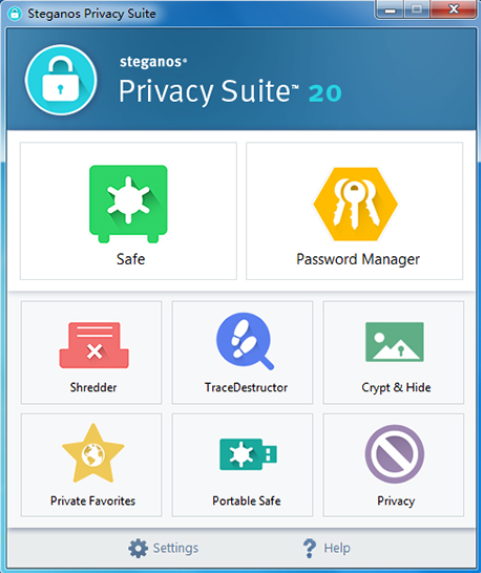
Task: Open the purple Privacy blocked icon
Action: pyautogui.click(x=395, y=454)
